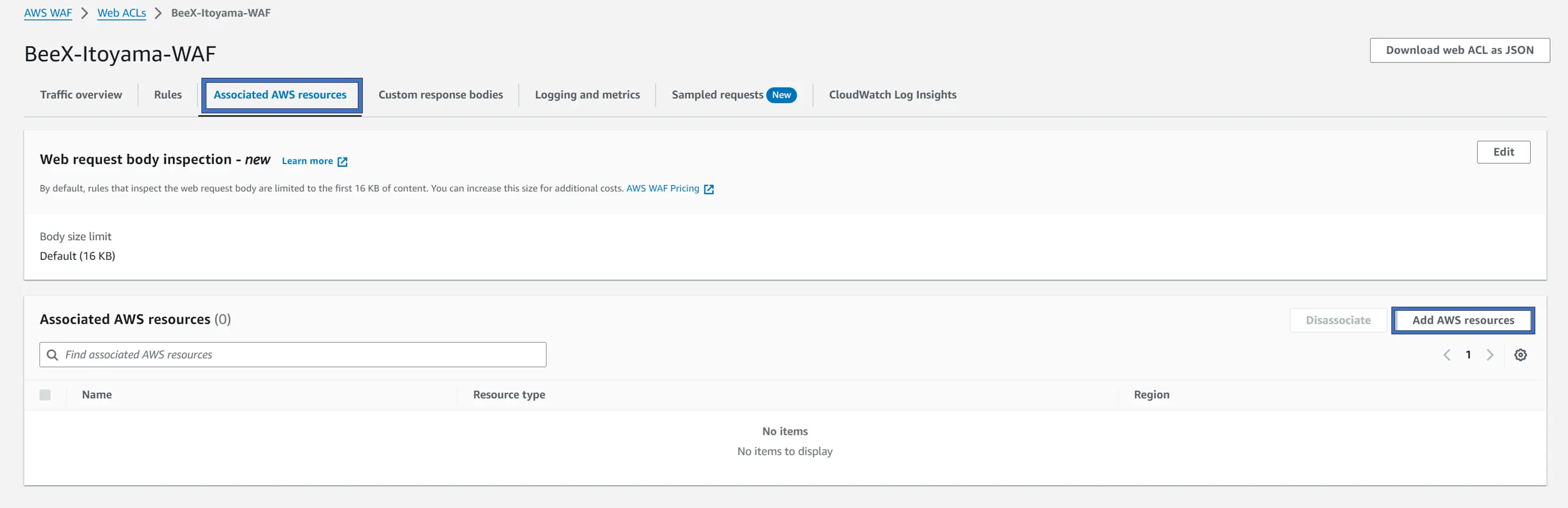Open external link icon beside Learn more
Viewport: 1568px width, 508px height.
(342, 161)
